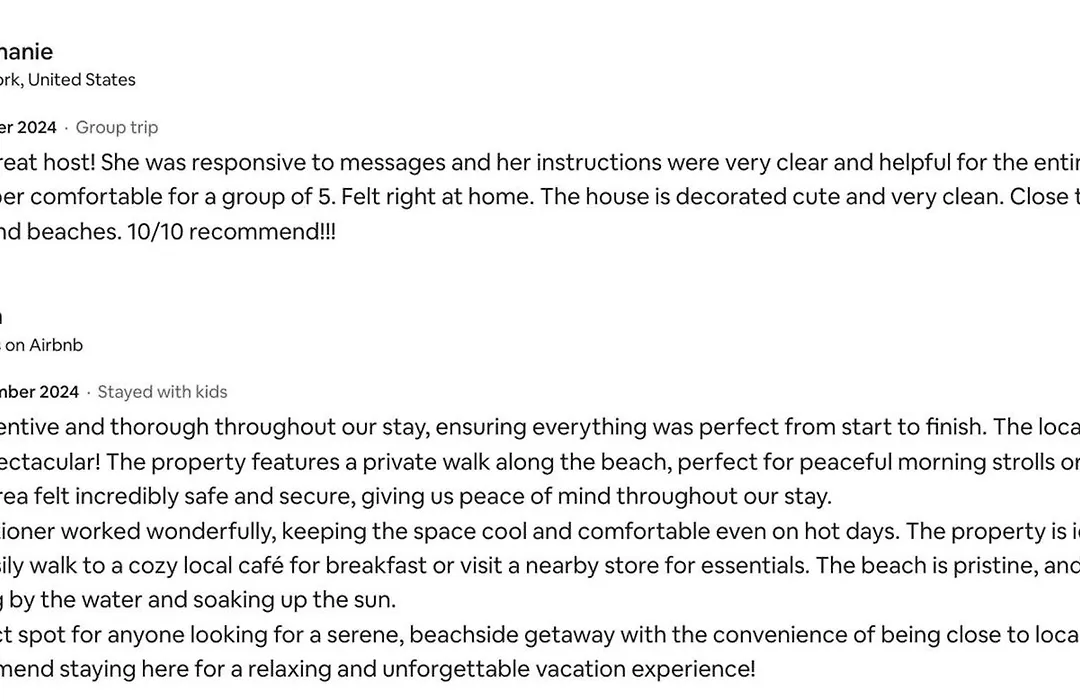Click the "United States" reviewer location text

click(x=81, y=80)
